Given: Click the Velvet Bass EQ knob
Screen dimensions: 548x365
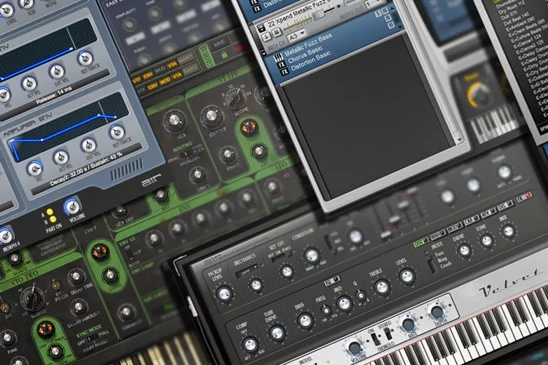Looking at the screenshot, I should (305, 320).
